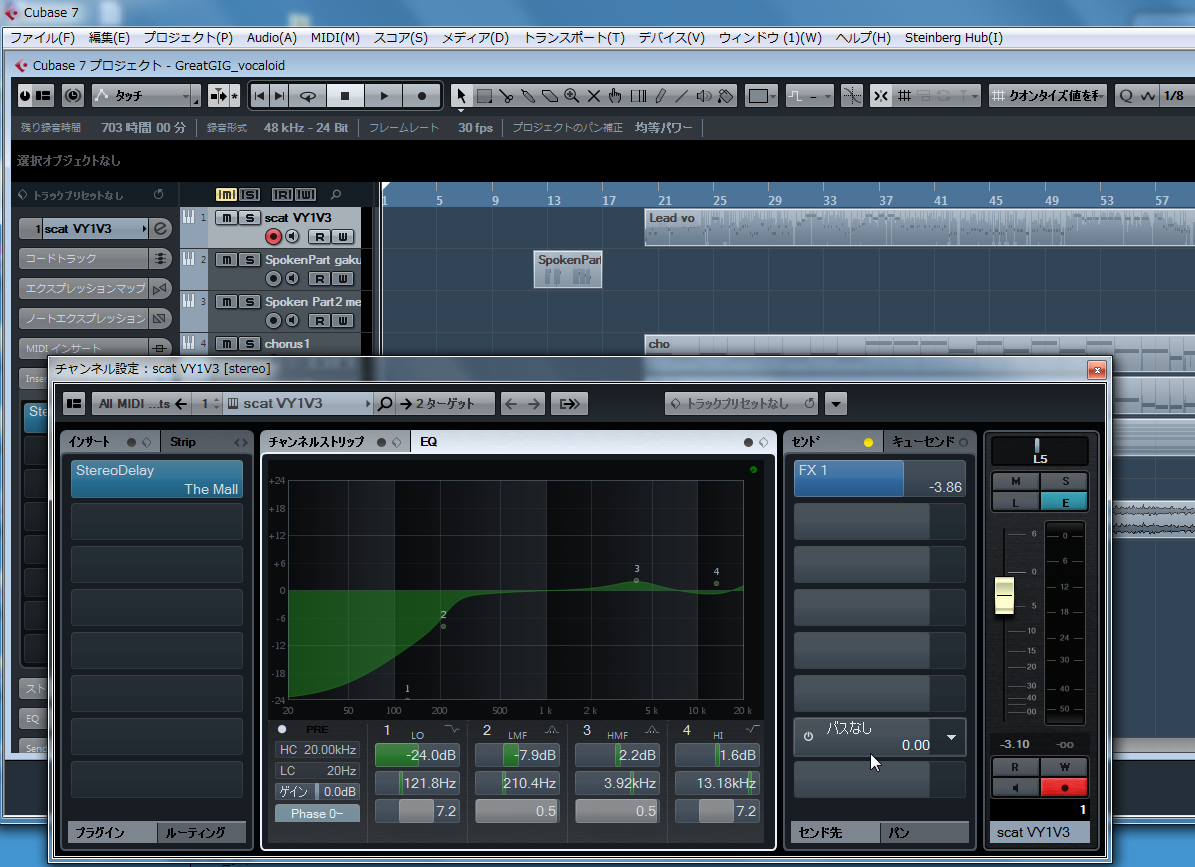Select the Object Selection arrow tool
This screenshot has height=867, width=1195.
(461, 96)
